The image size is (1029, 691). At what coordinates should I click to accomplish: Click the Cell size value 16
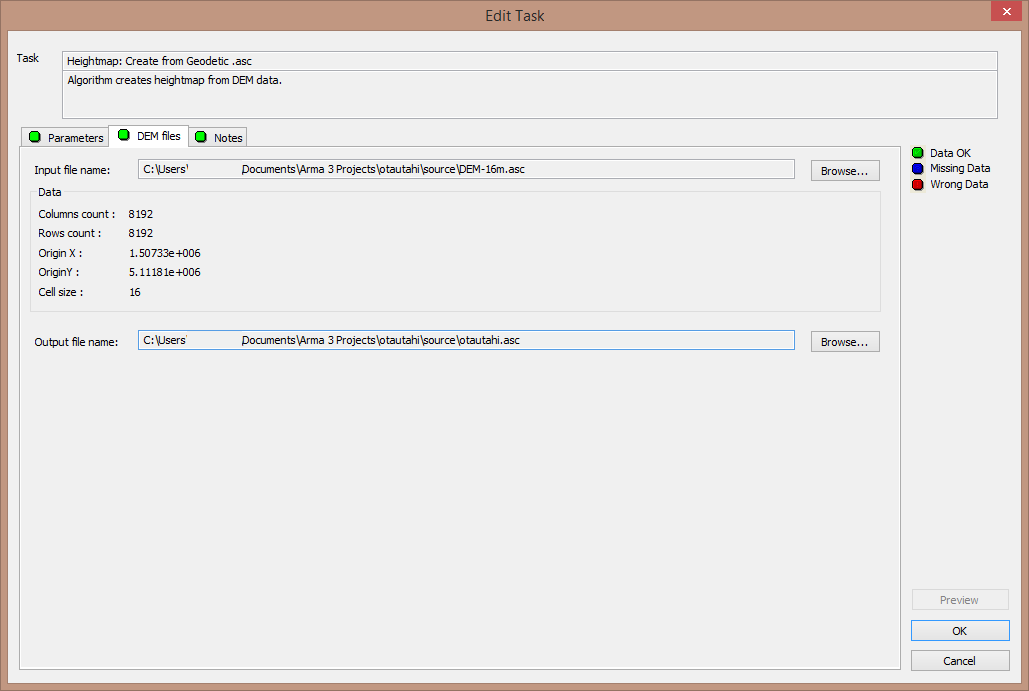click(135, 292)
